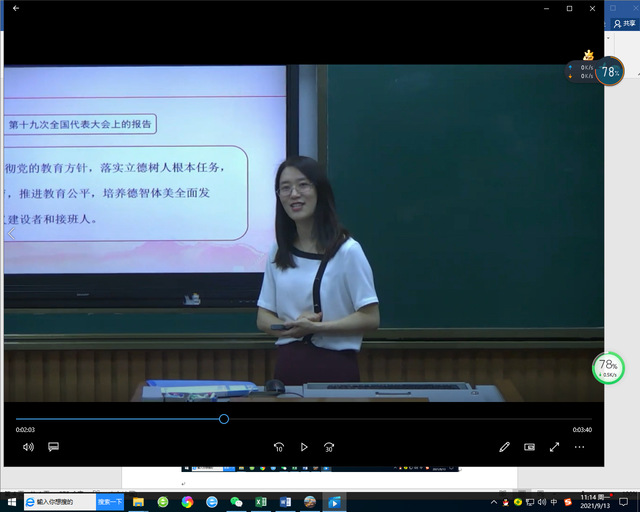640x512 pixels.
Task: Toggle full screen playback
Action: point(555,447)
